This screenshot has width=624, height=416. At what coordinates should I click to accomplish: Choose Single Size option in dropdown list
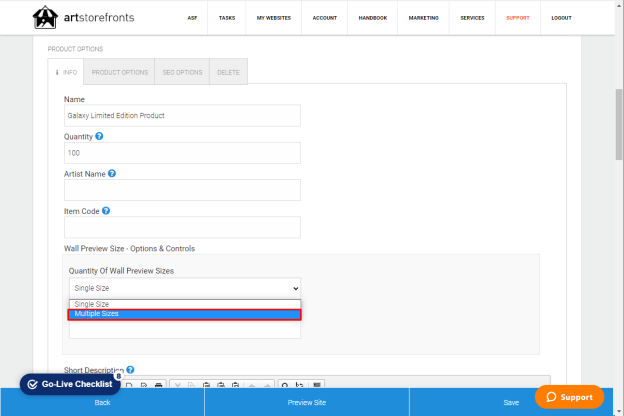[x=185, y=304]
